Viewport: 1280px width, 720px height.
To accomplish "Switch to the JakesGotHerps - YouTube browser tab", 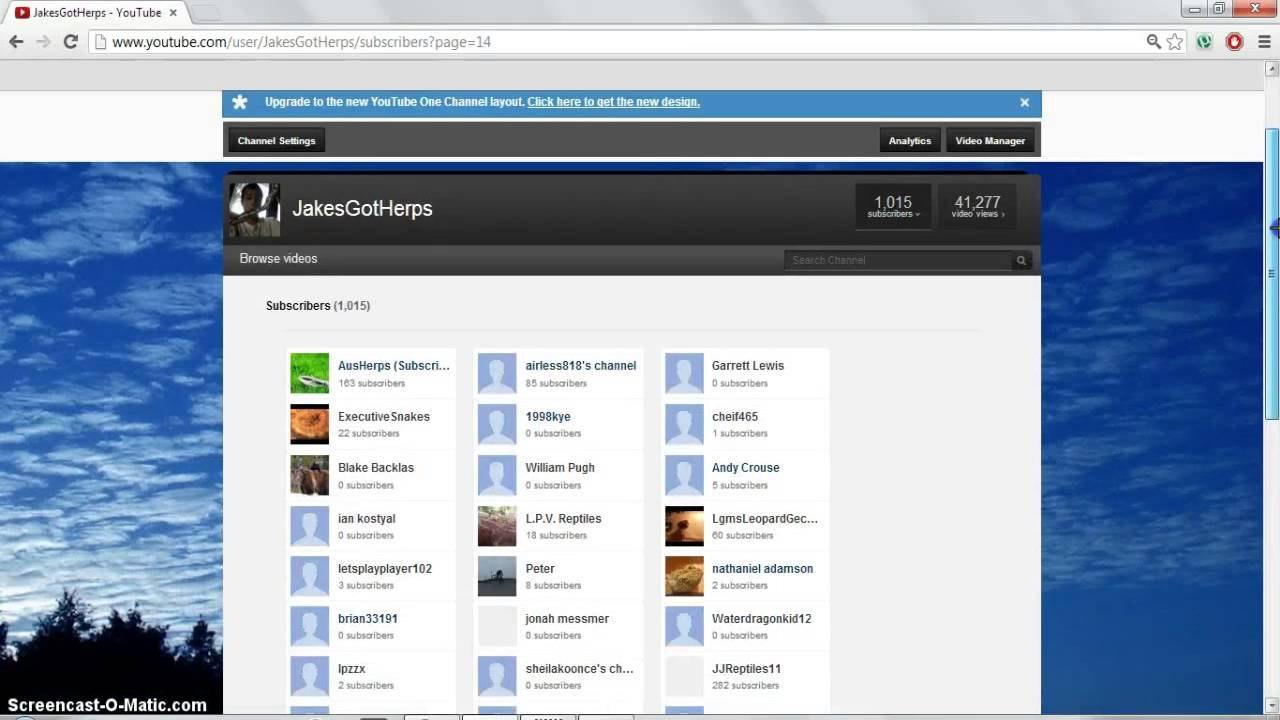I will click(x=97, y=12).
